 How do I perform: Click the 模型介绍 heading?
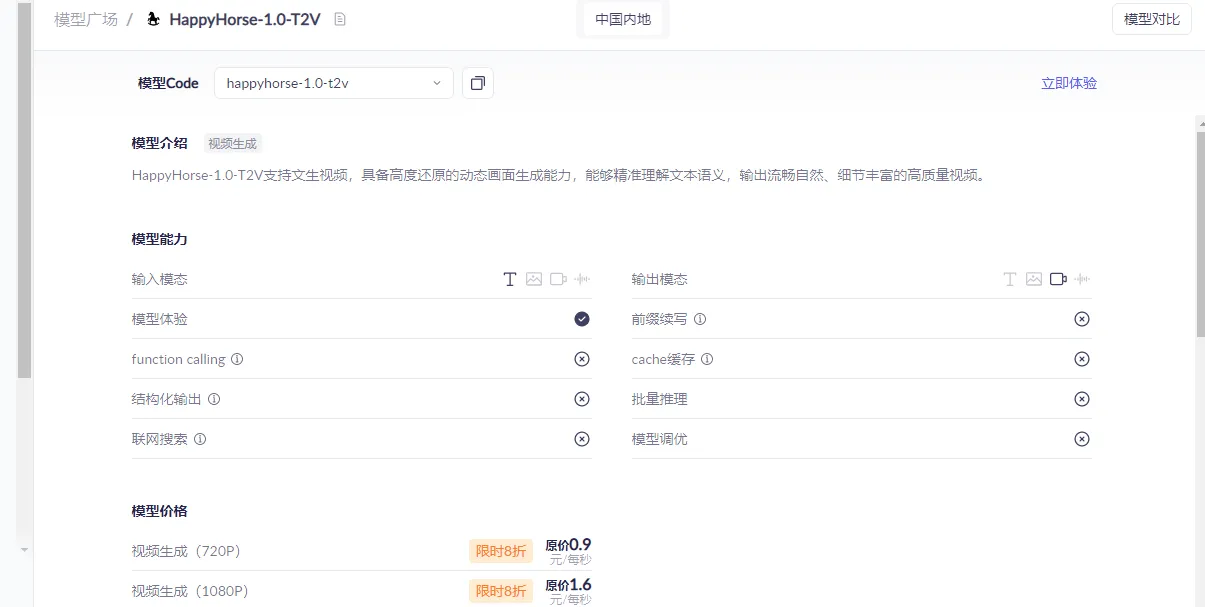(159, 143)
